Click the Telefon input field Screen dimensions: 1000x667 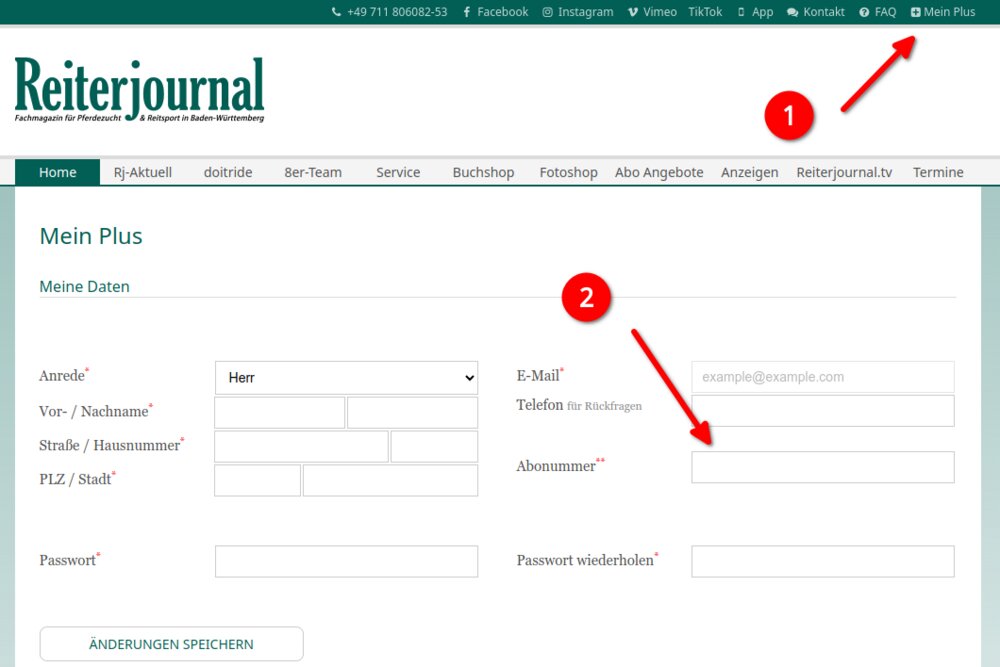[x=822, y=410]
